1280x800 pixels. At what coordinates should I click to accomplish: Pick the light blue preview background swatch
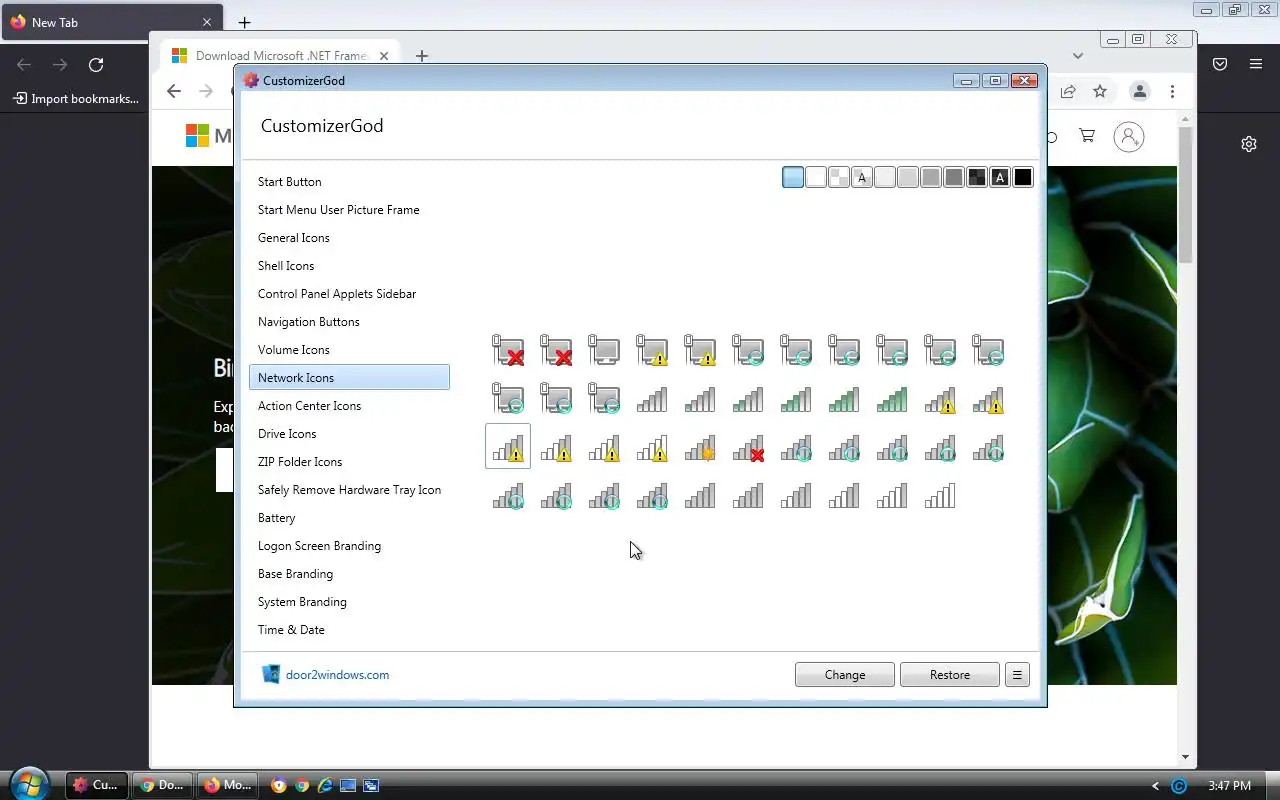pos(793,178)
